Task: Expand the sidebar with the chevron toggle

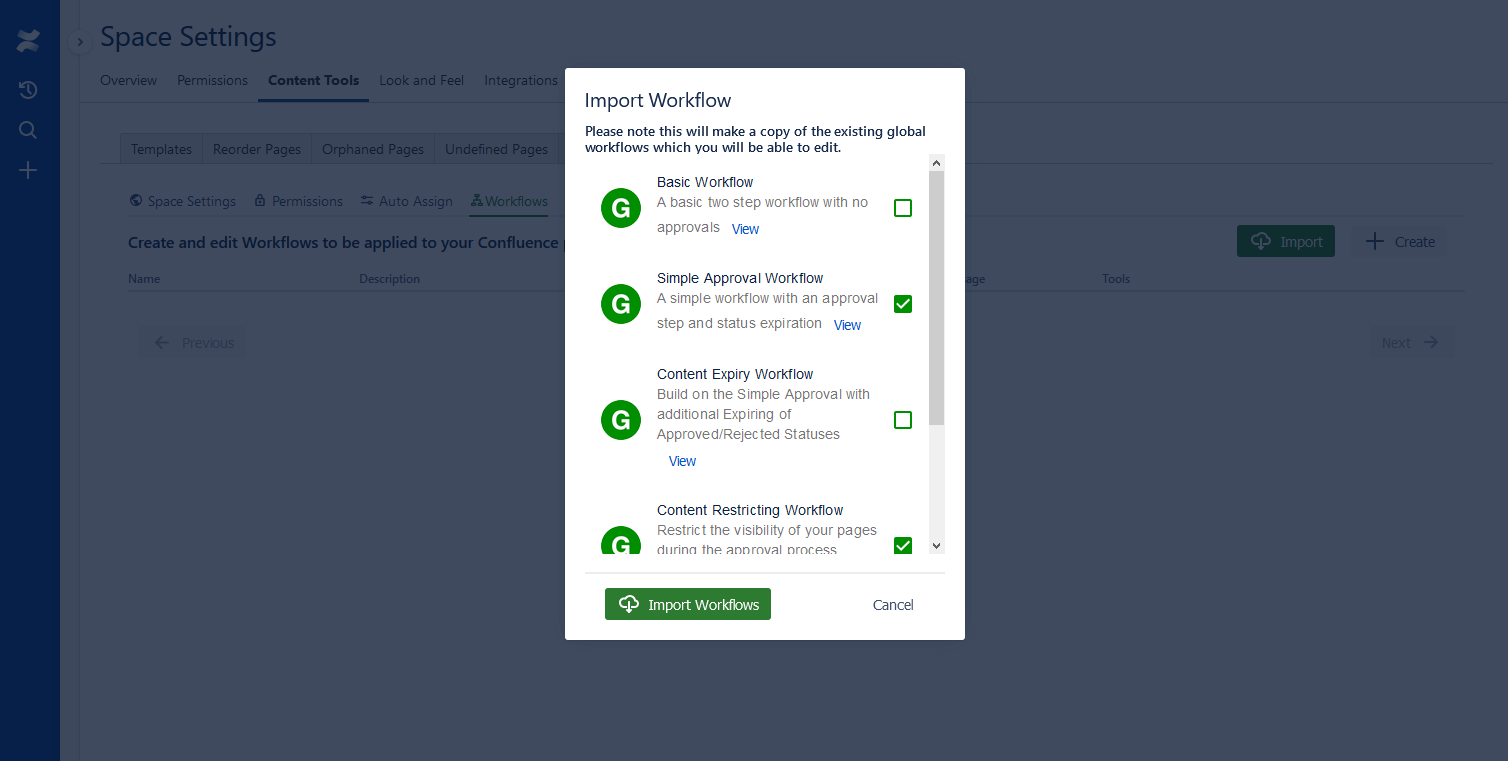Action: [80, 42]
